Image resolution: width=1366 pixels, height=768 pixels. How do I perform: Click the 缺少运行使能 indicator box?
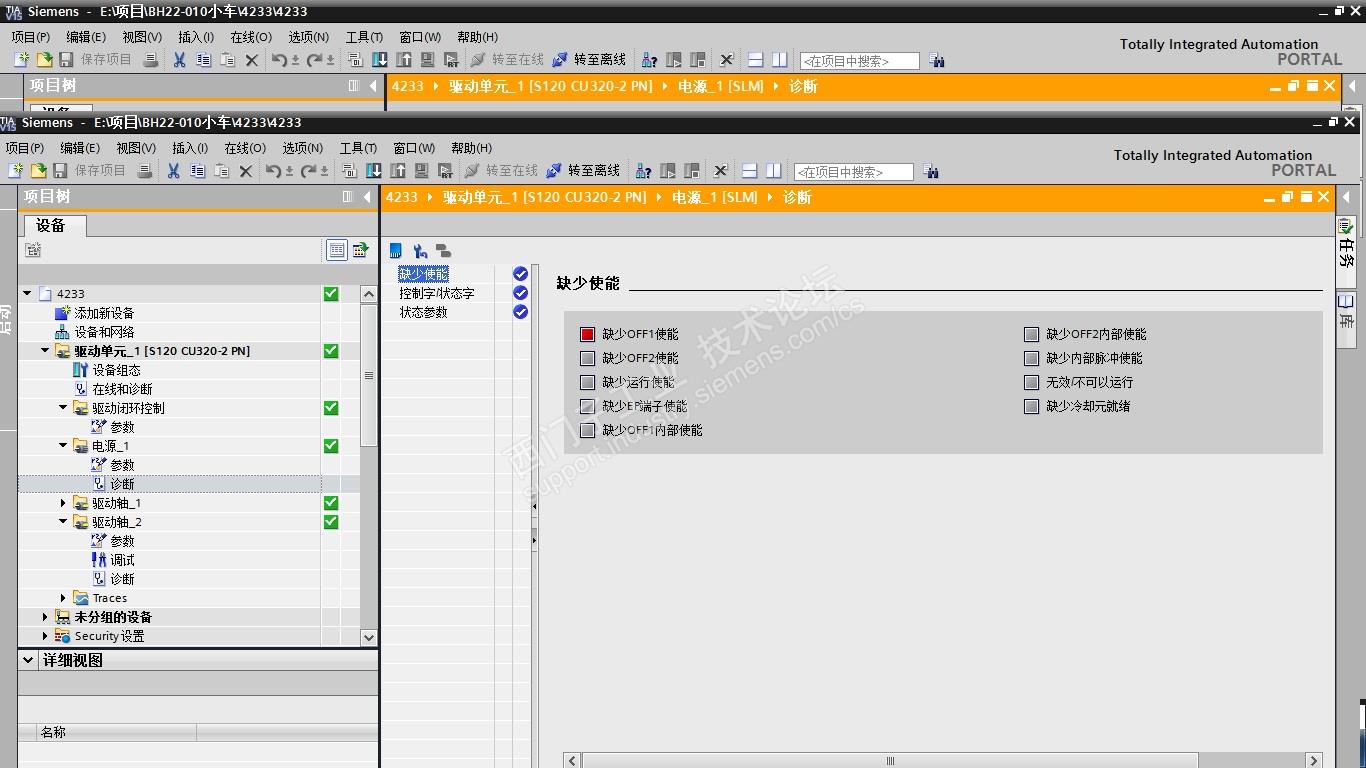(587, 382)
